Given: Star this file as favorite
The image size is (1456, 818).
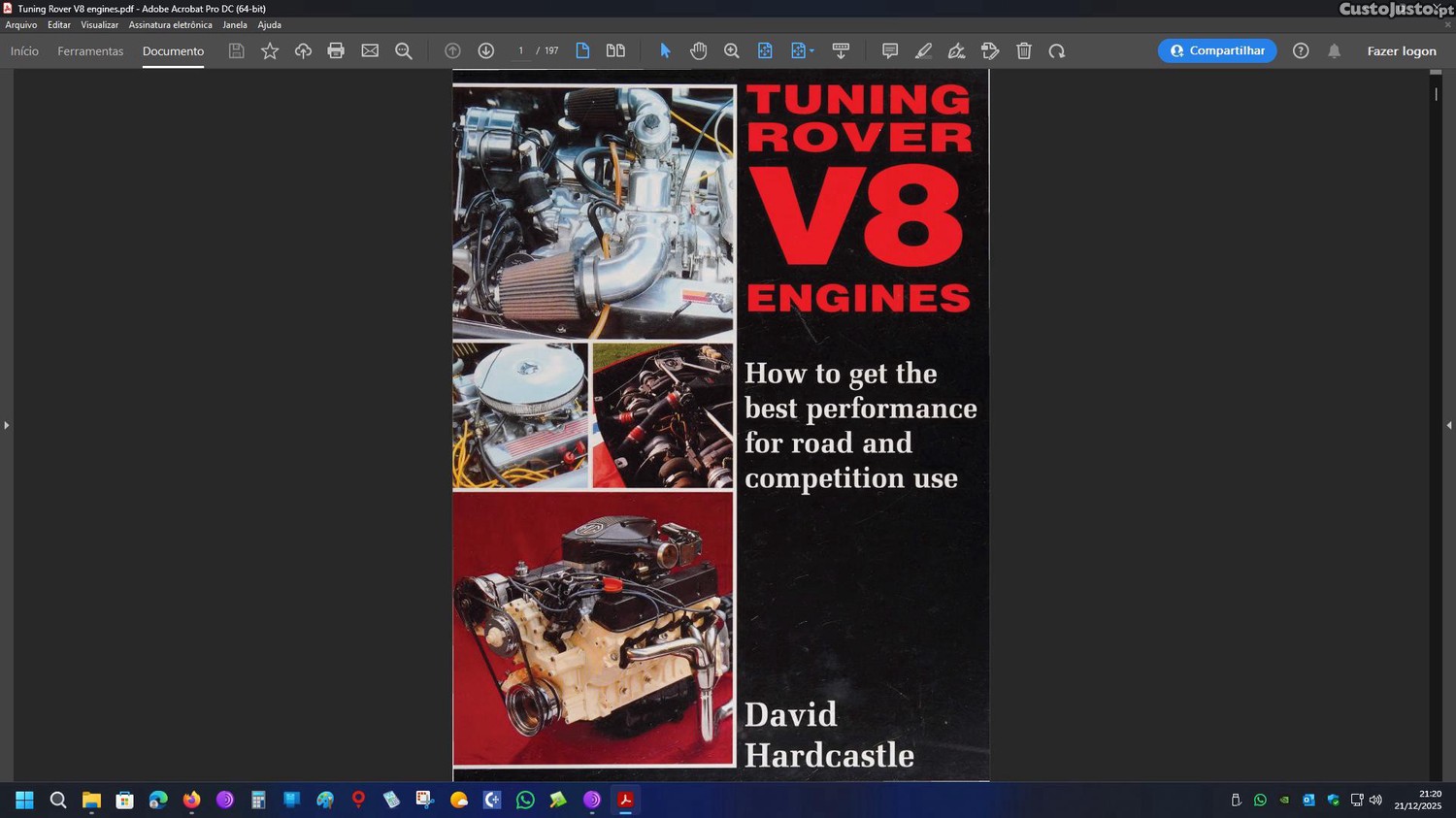Looking at the screenshot, I should [270, 50].
